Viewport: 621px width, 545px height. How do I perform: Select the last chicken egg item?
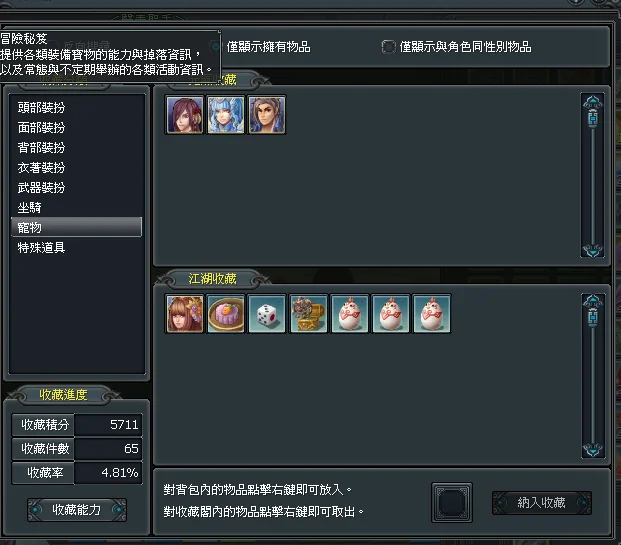(431, 314)
